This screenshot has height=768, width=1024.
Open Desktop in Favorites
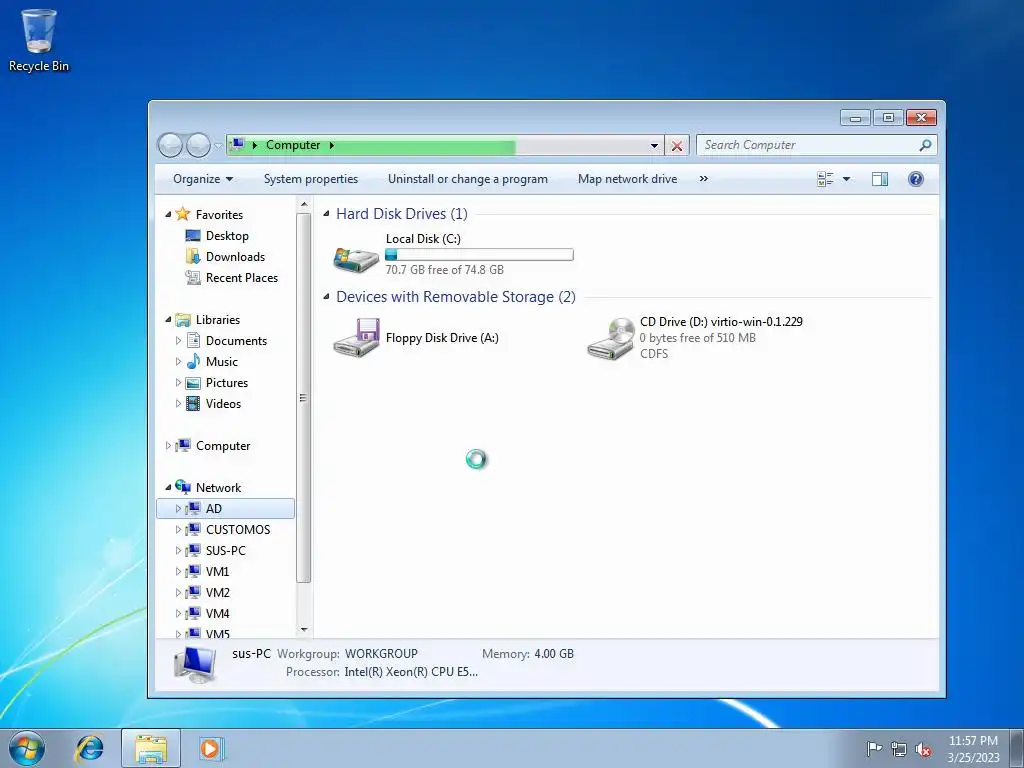pyautogui.click(x=227, y=236)
